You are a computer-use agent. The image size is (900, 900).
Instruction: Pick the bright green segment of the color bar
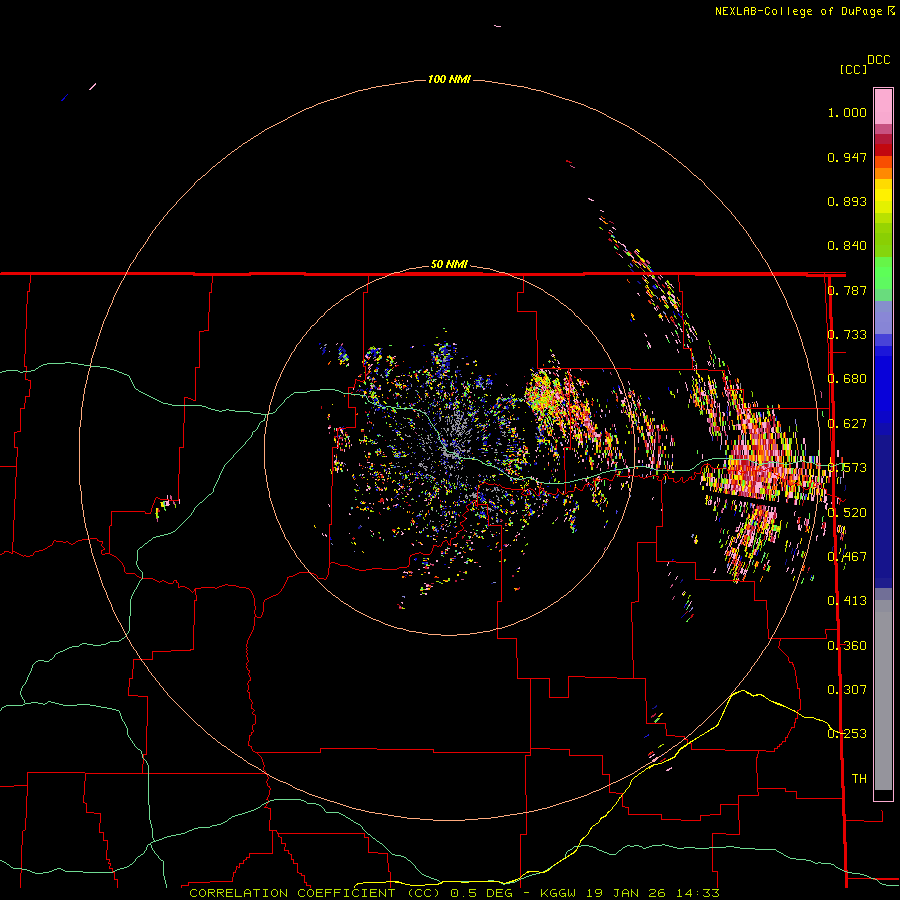(x=883, y=273)
